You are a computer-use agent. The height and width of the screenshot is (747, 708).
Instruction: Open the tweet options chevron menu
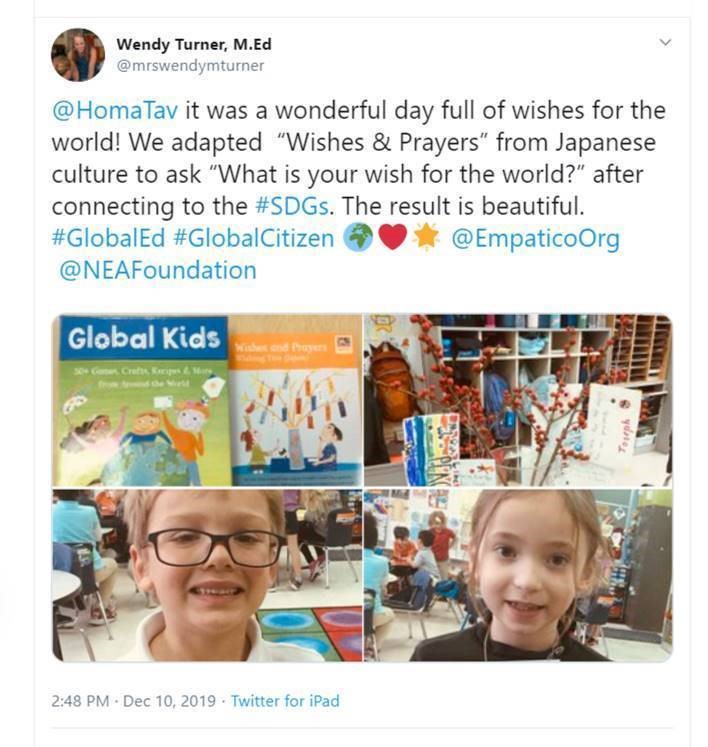[665, 42]
